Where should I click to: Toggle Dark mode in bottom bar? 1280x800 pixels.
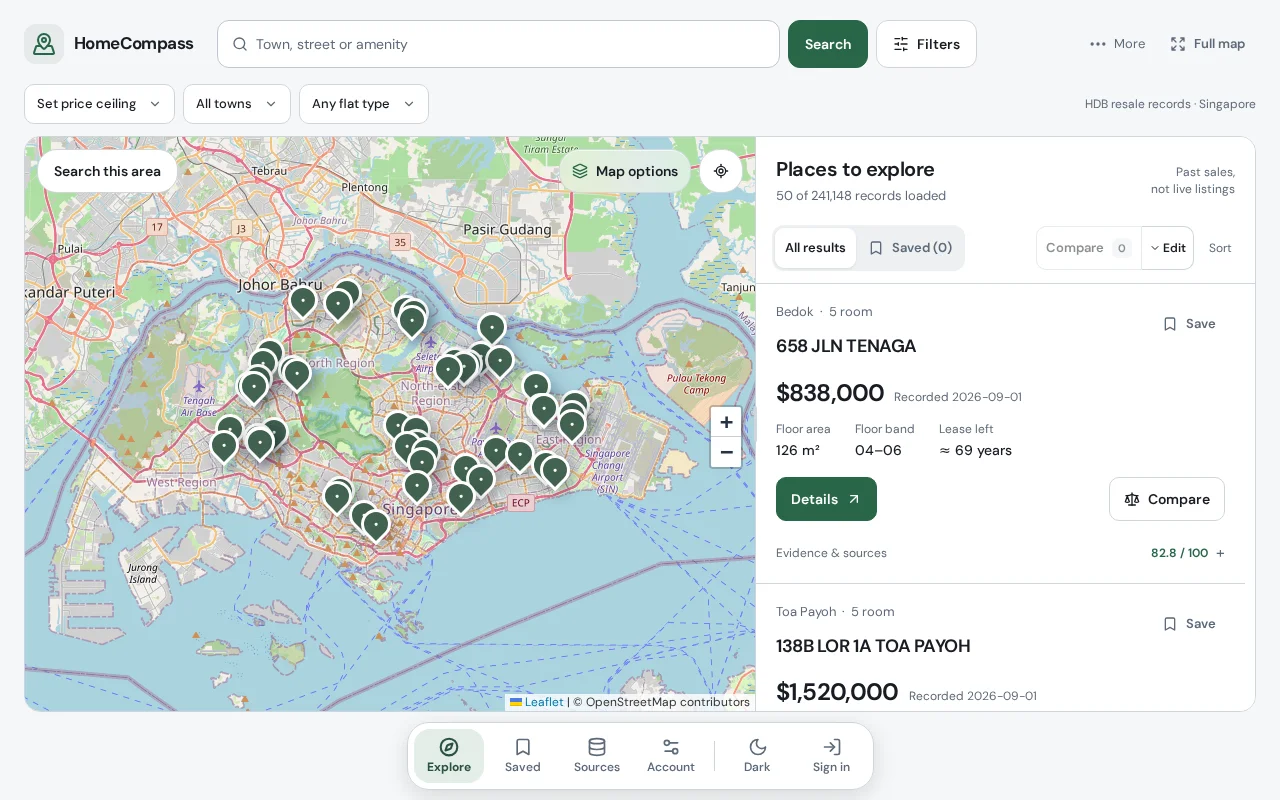pos(757,756)
